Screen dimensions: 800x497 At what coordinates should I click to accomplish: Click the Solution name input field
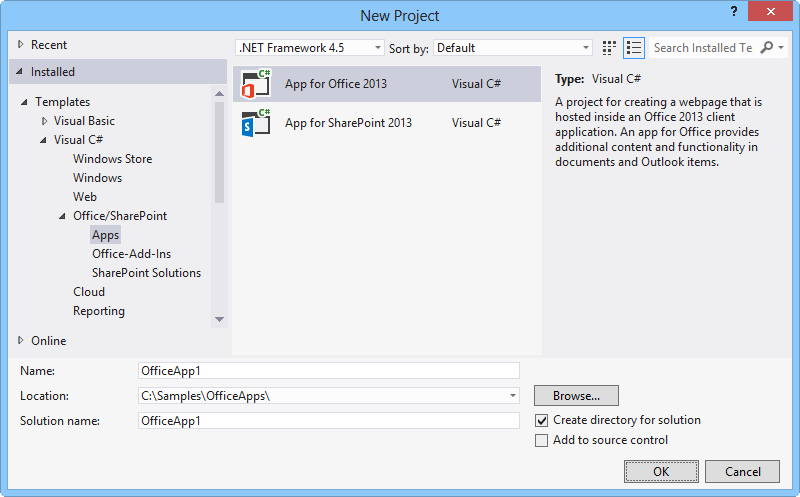(x=329, y=420)
